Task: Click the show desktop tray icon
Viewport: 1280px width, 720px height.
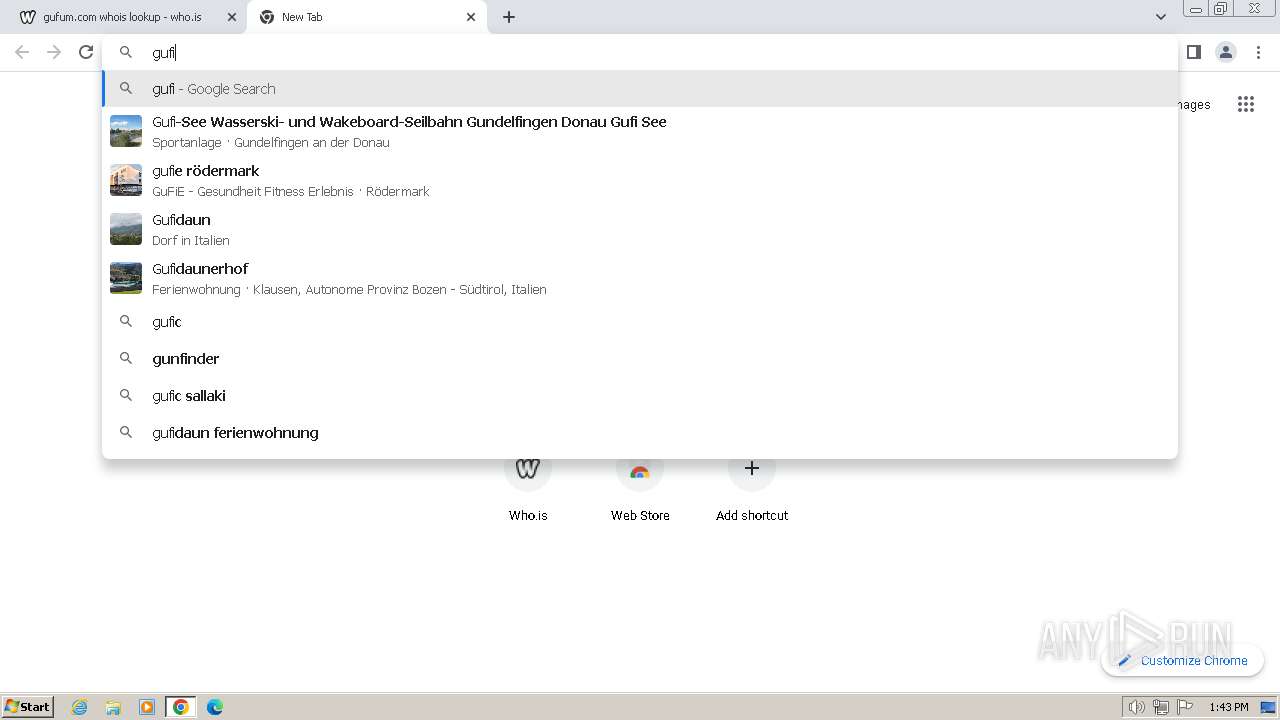Action: pyautogui.click(x=1268, y=707)
